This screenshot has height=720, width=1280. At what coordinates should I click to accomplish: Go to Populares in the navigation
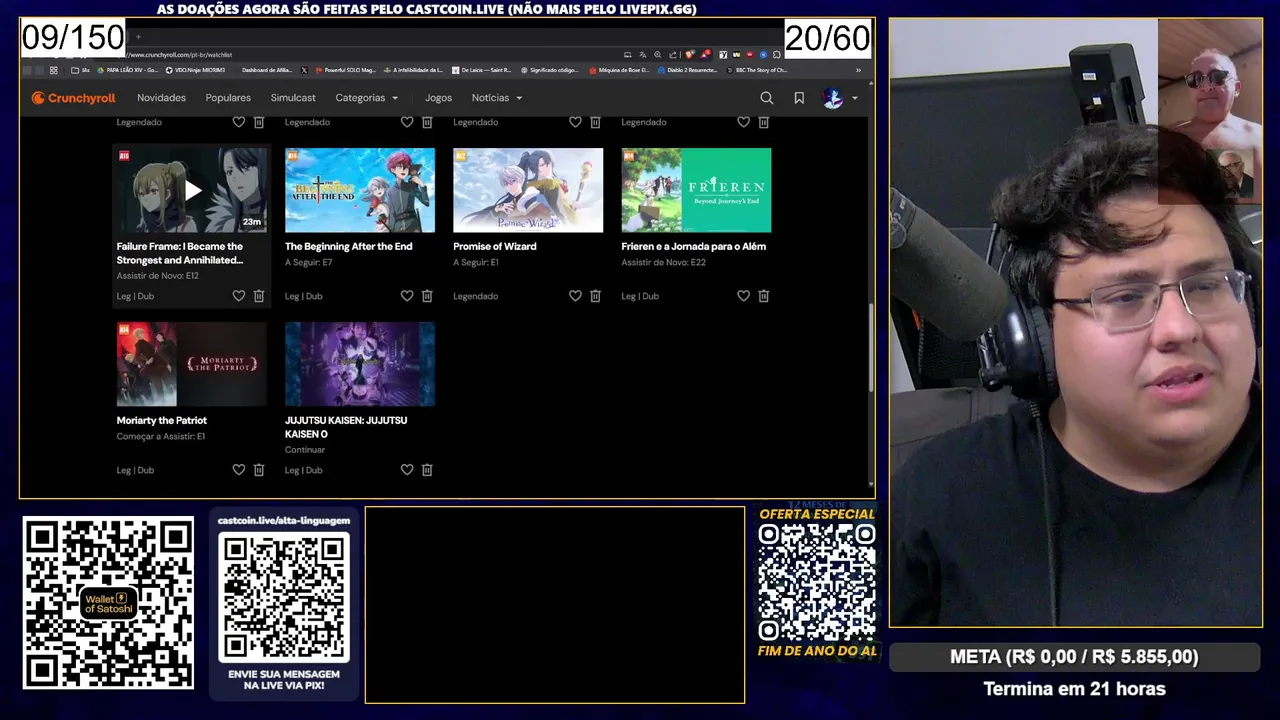point(228,98)
